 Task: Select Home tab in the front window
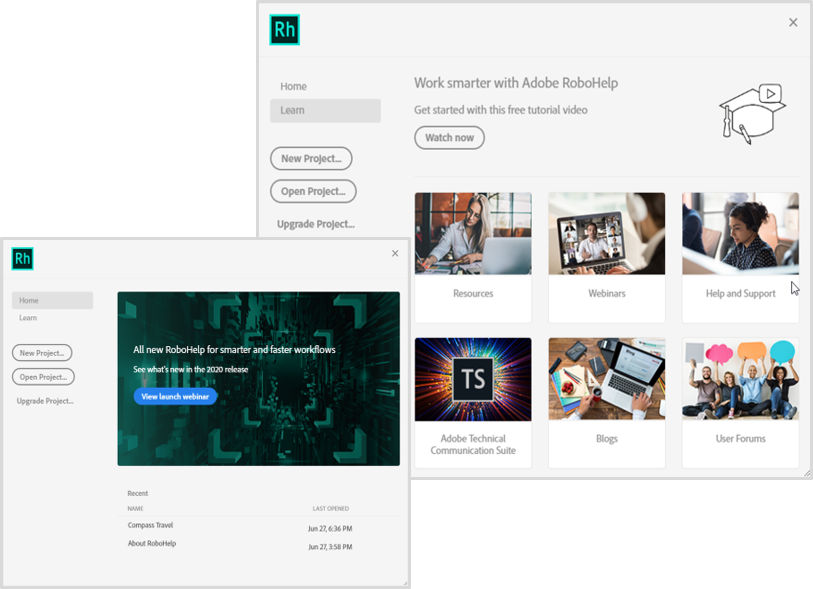[52, 300]
